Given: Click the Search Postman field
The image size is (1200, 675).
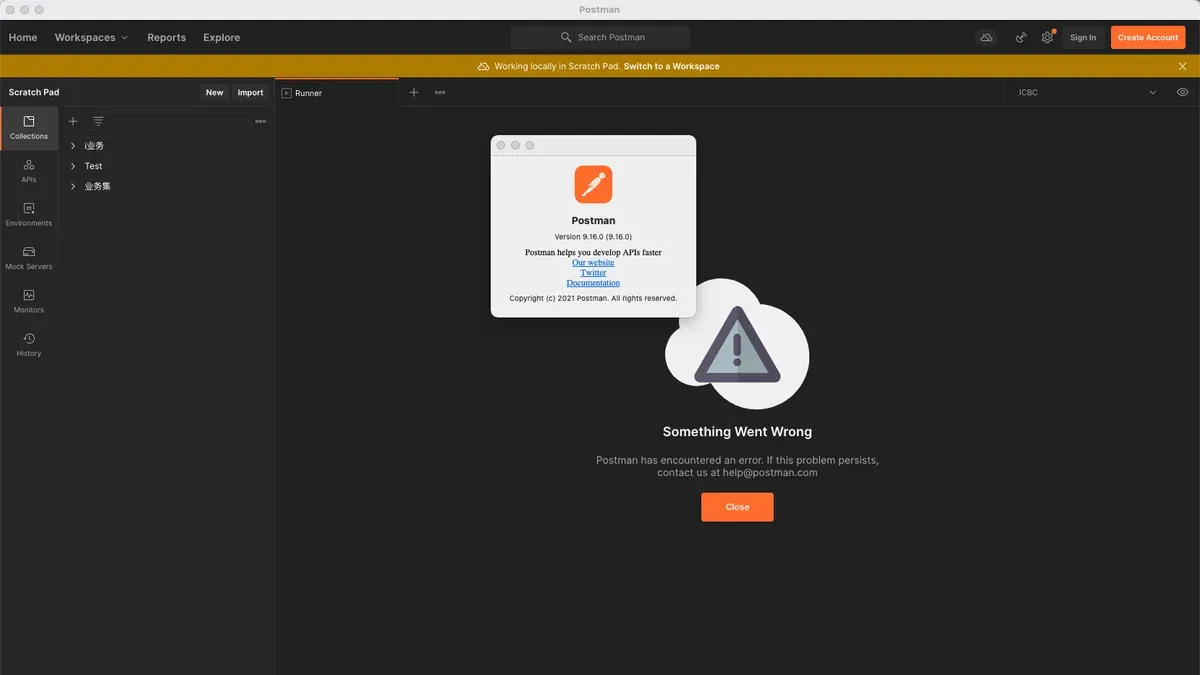Looking at the screenshot, I should pyautogui.click(x=600, y=37).
